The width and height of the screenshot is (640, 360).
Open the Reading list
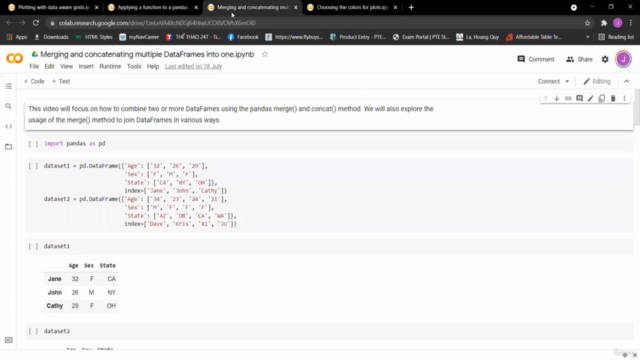point(616,37)
